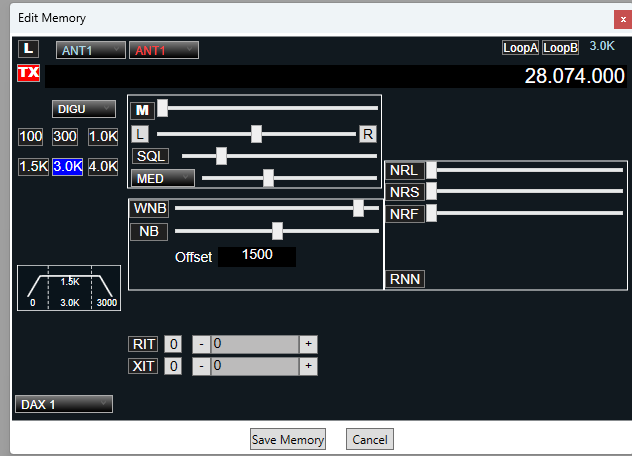Click the RIT zero reset button
Screen dimensions: 632x456
pos(173,344)
